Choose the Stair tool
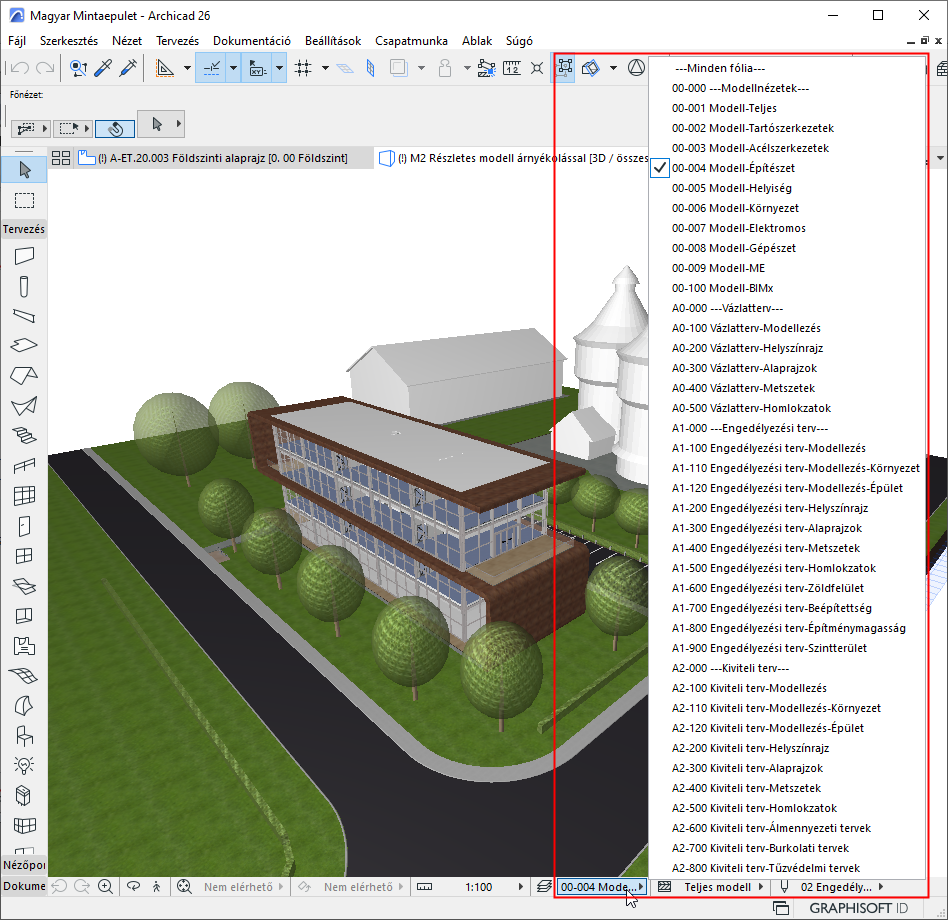Image resolution: width=948 pixels, height=920 pixels. point(24,435)
